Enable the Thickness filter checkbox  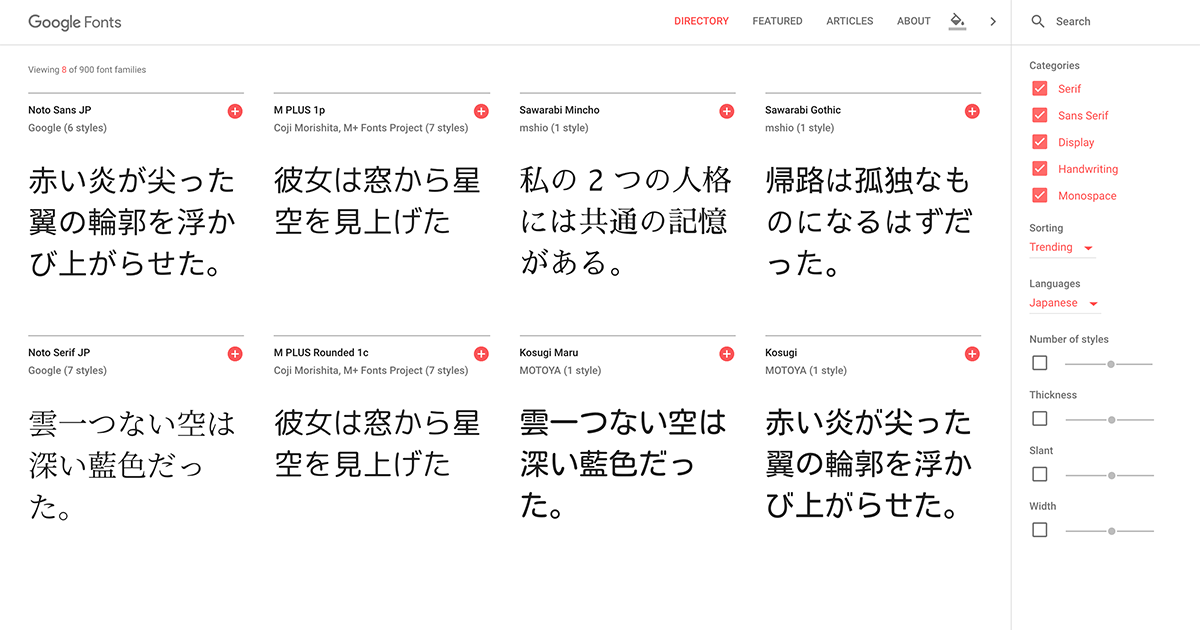pos(1040,418)
